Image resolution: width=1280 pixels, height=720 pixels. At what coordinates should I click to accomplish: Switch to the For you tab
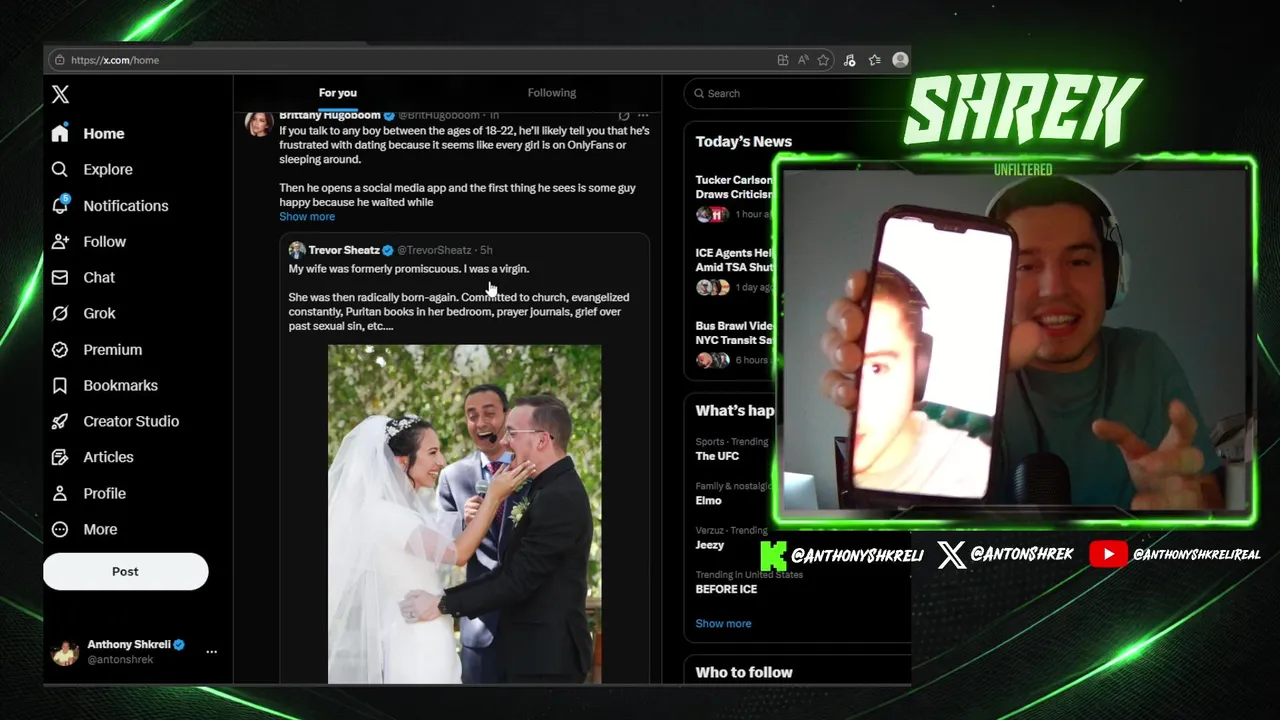[x=338, y=93]
